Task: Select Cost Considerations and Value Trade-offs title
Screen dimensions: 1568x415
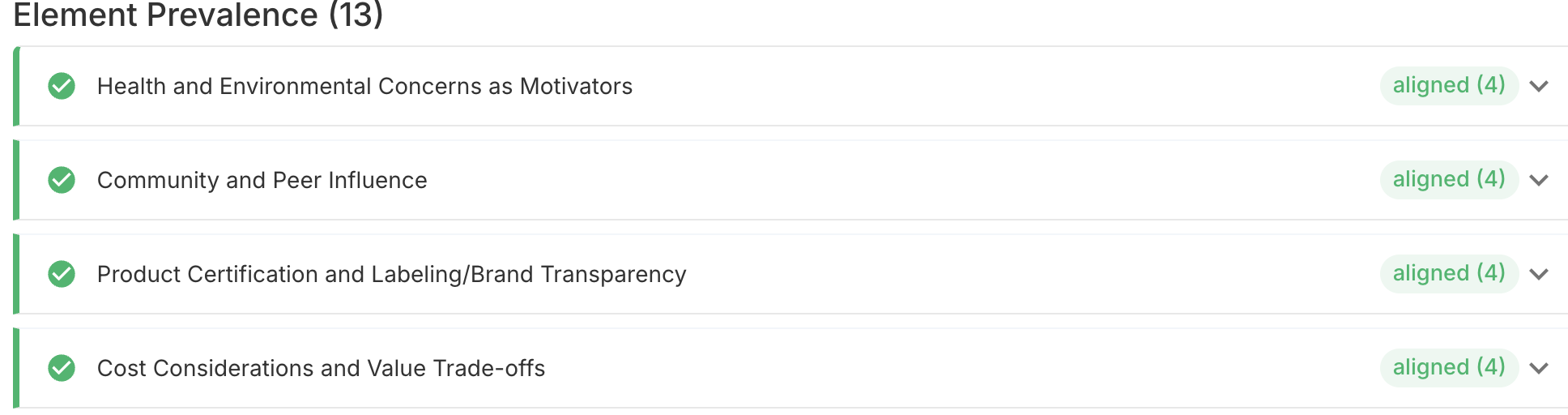Action: (321, 368)
